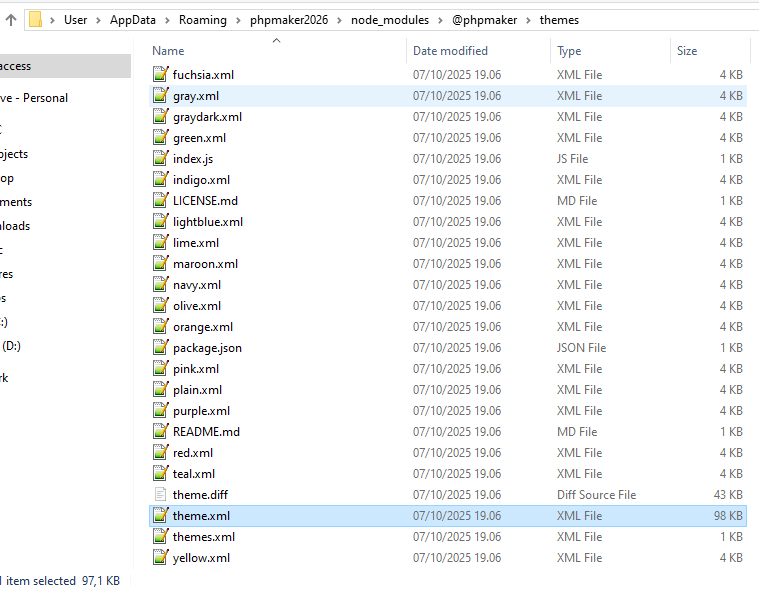
Task: Expand the chevron after AppData breadcrumb
Action: click(x=168, y=20)
